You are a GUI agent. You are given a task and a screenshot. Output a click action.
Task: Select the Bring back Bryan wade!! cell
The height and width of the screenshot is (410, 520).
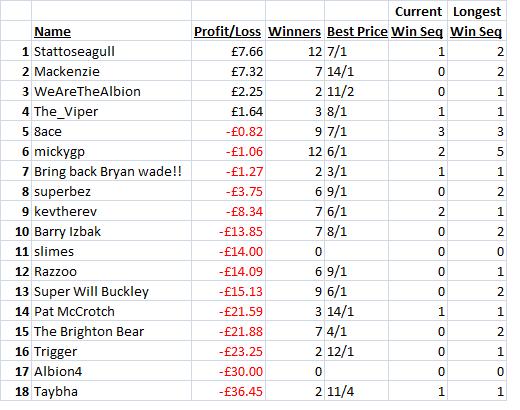tap(111, 171)
